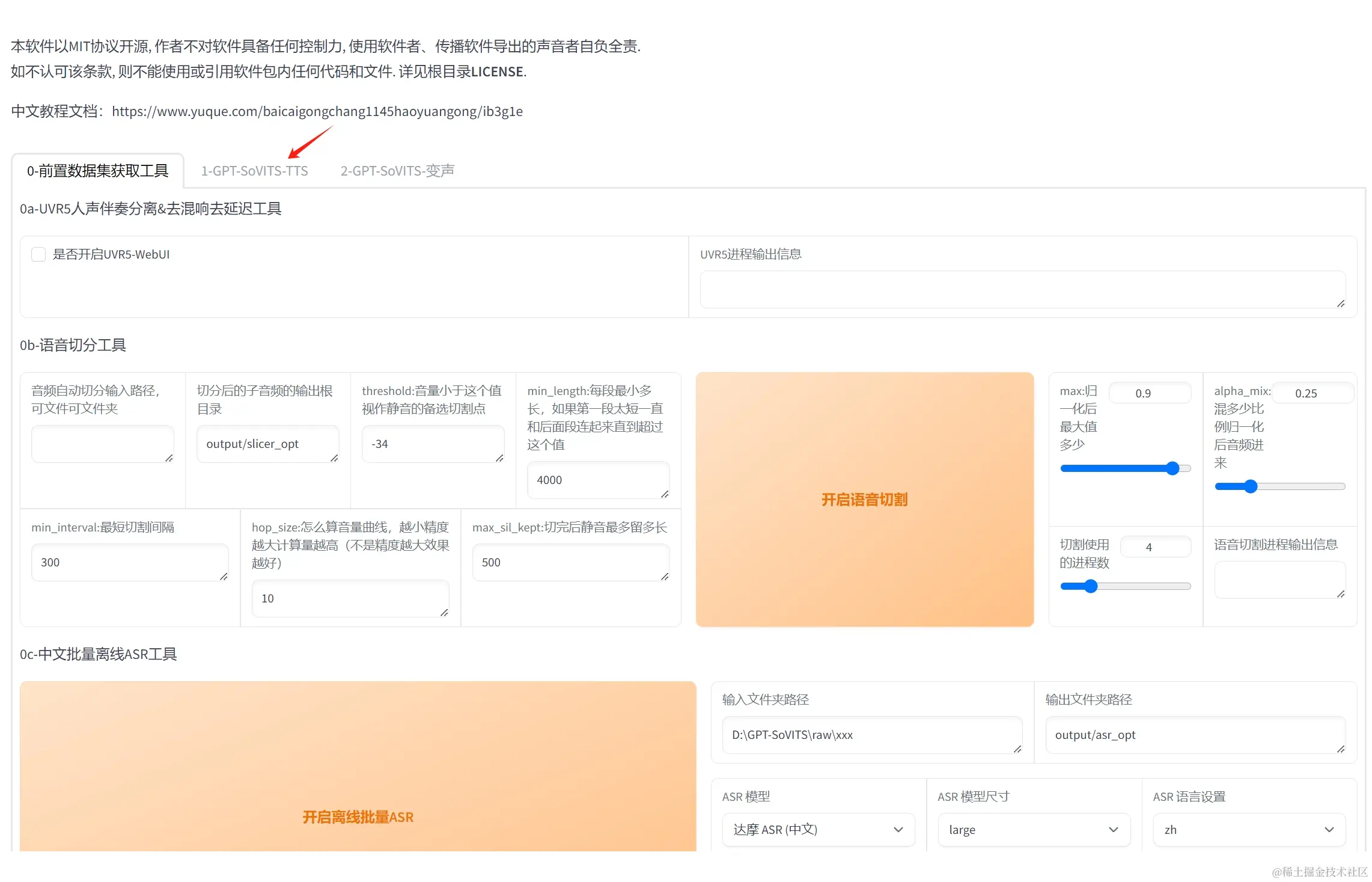1372x882 pixels.
Task: Select the hop_size field containing 10
Action: [x=350, y=598]
